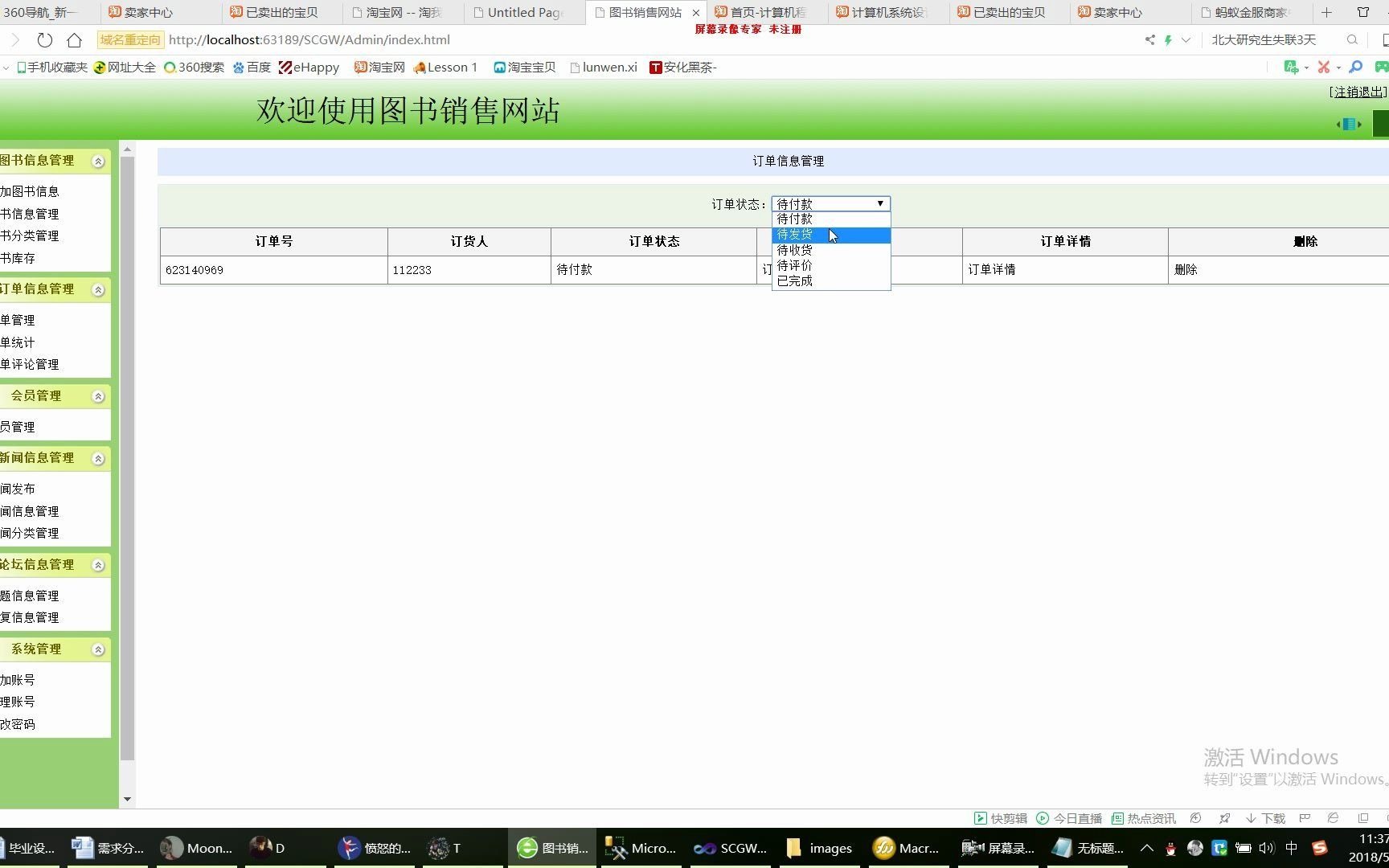Open the Macr... taskbar application

point(907,848)
